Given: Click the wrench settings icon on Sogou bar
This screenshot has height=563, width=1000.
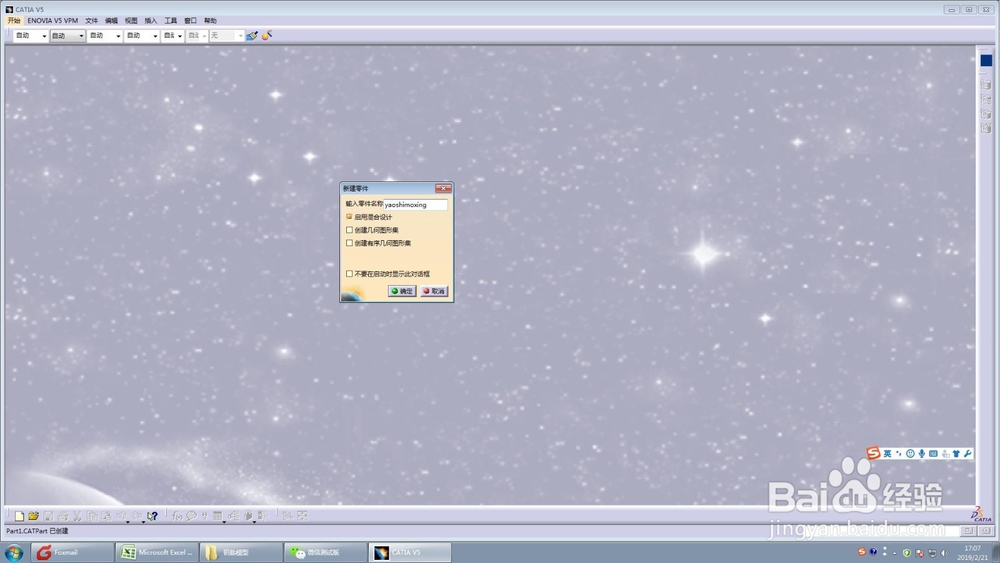Looking at the screenshot, I should pos(967,453).
